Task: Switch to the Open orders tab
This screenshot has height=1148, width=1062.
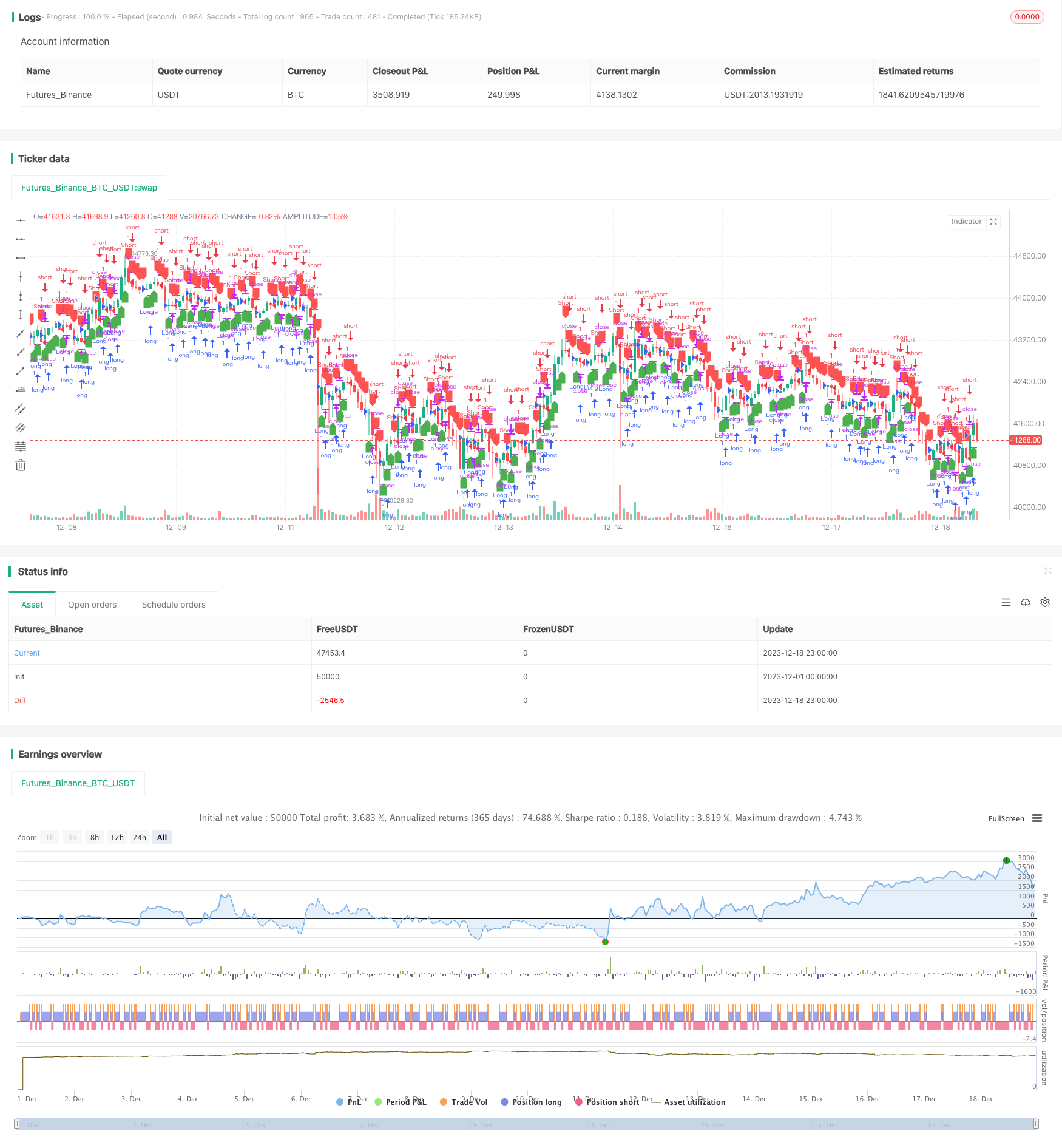Action: pyautogui.click(x=92, y=605)
